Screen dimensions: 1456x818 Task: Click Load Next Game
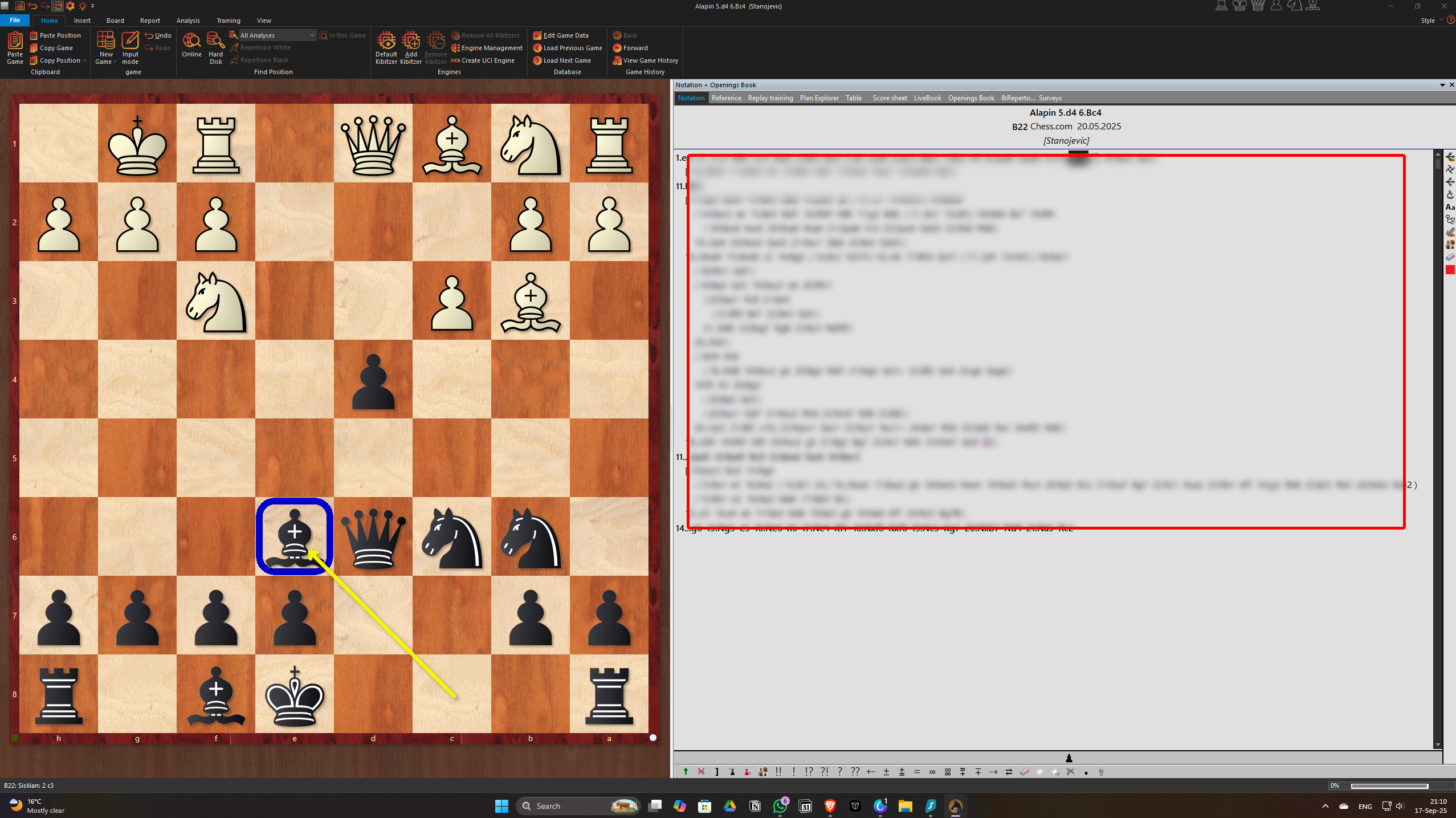(x=562, y=60)
